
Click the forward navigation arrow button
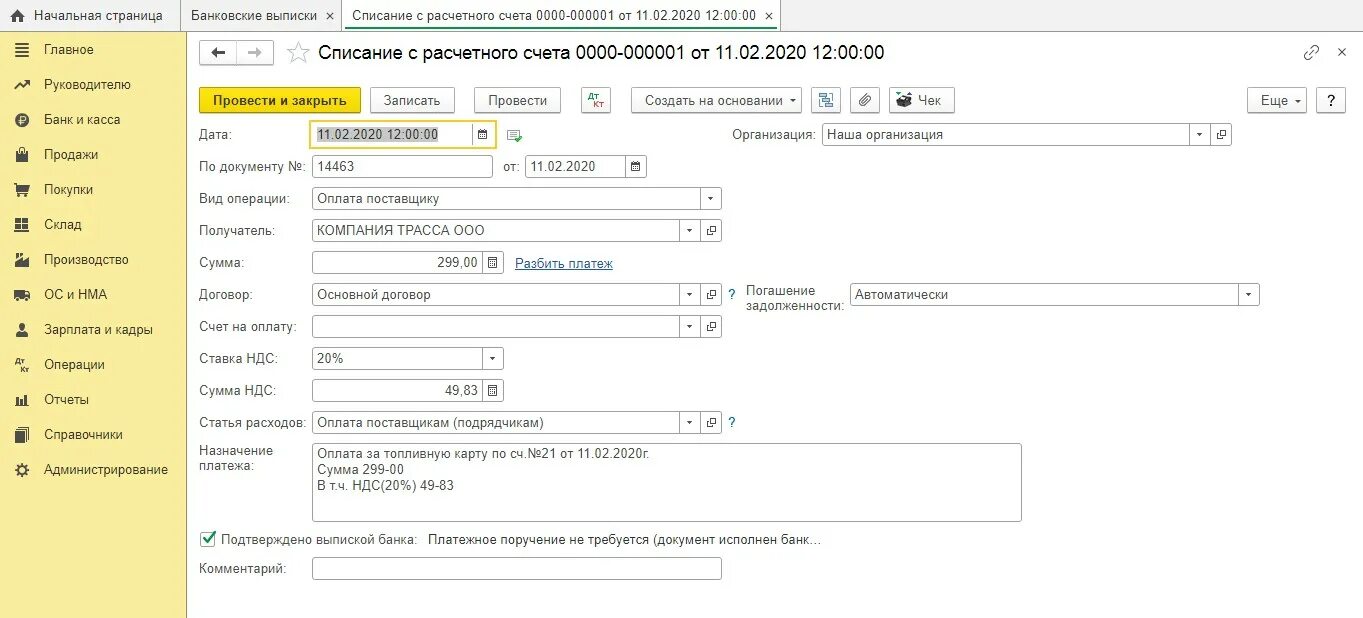[x=254, y=53]
